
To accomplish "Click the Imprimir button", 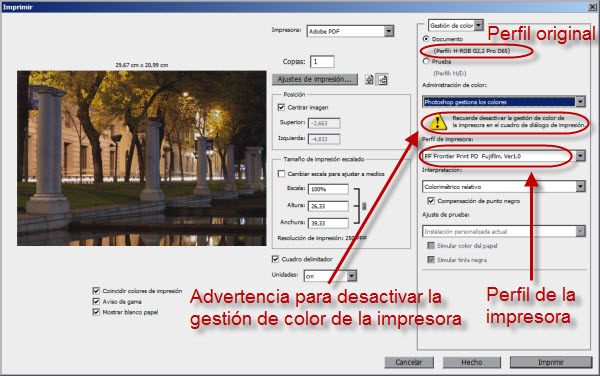I will [551, 362].
